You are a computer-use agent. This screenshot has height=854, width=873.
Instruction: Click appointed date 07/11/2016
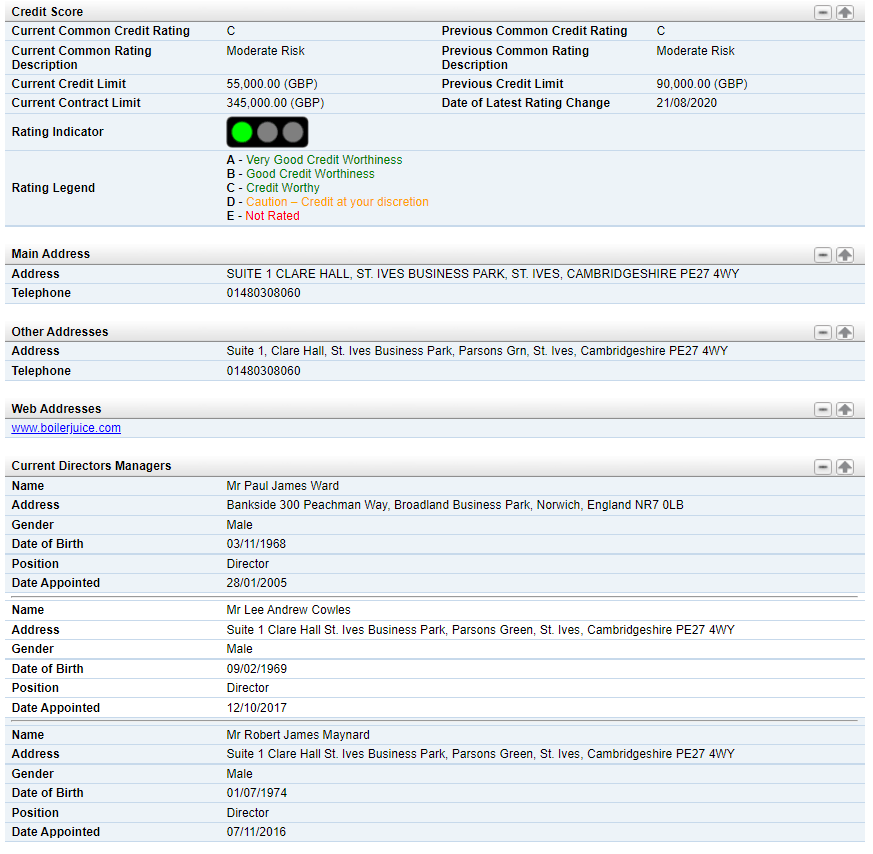coord(256,832)
